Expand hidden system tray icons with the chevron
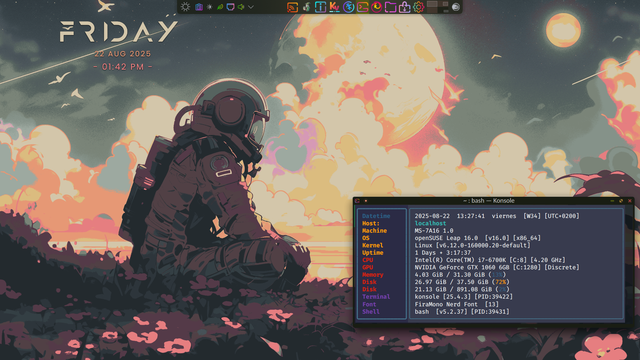Viewport: 640px width, 360px height. pyautogui.click(x=251, y=7)
